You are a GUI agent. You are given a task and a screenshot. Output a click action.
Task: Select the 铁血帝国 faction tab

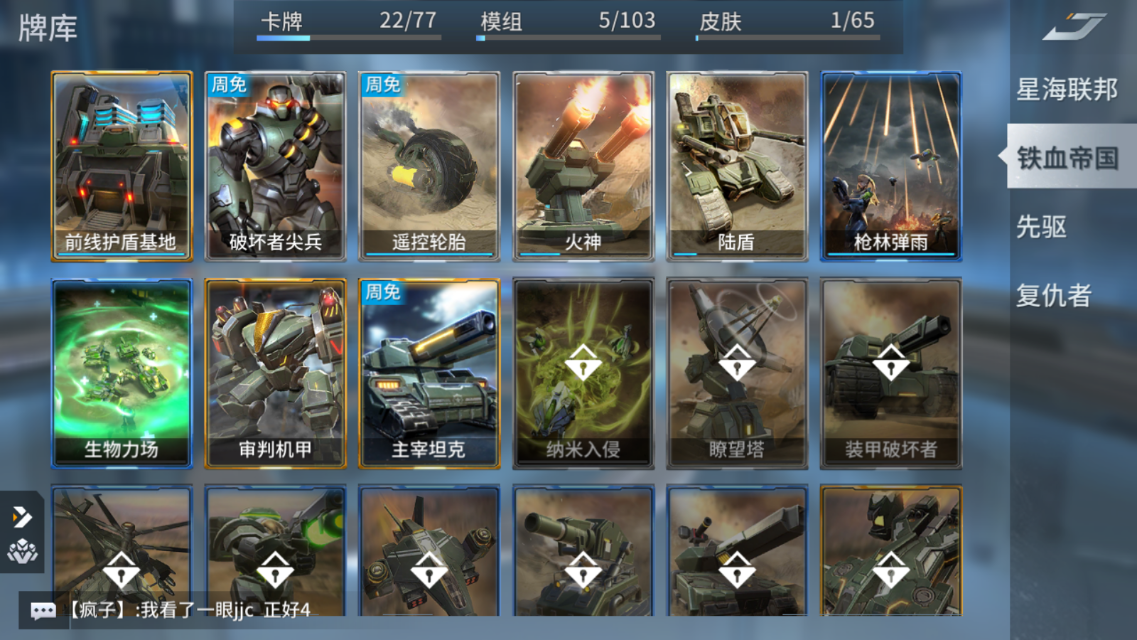coord(1067,157)
